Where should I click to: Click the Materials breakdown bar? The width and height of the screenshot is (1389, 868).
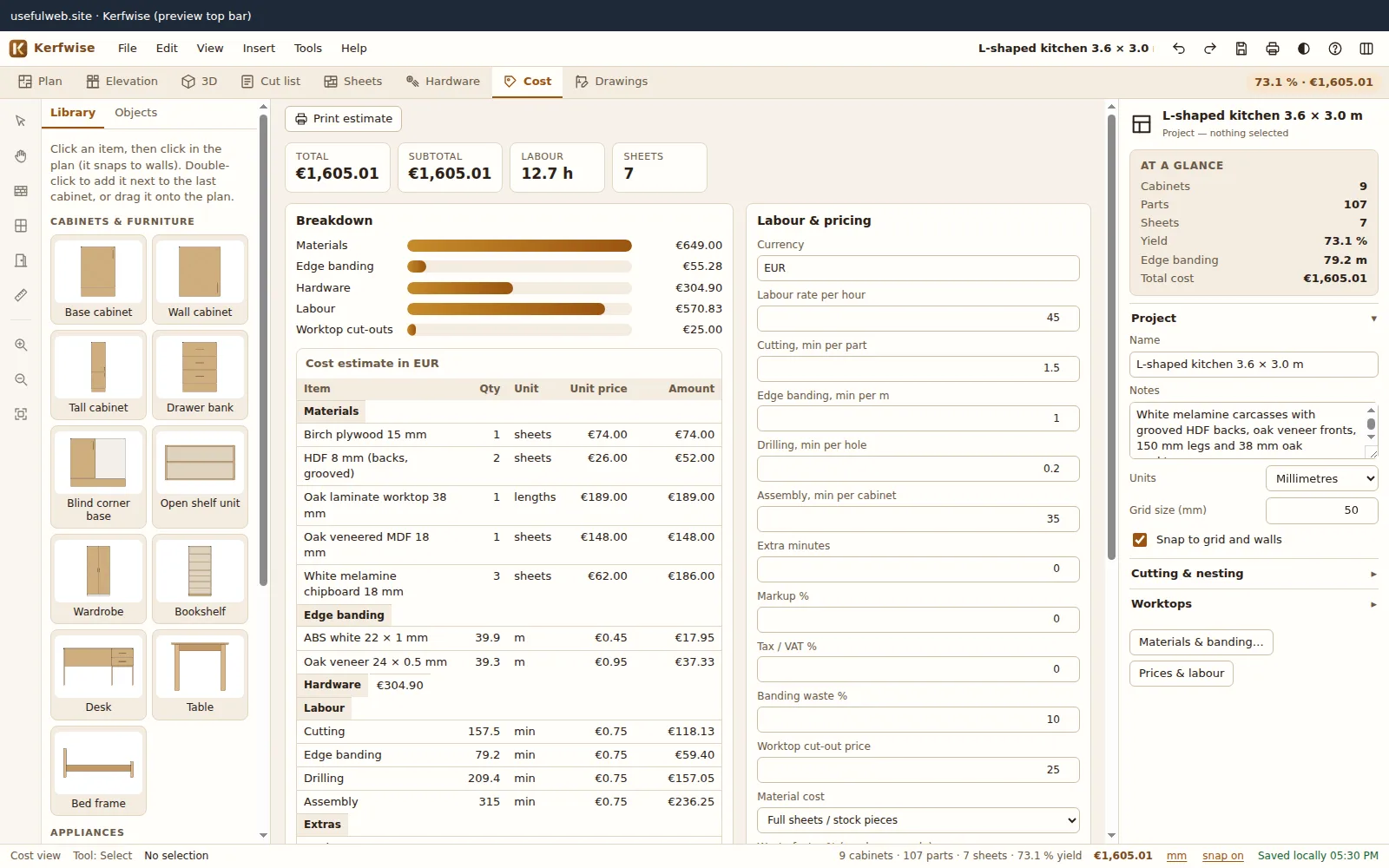click(519, 246)
